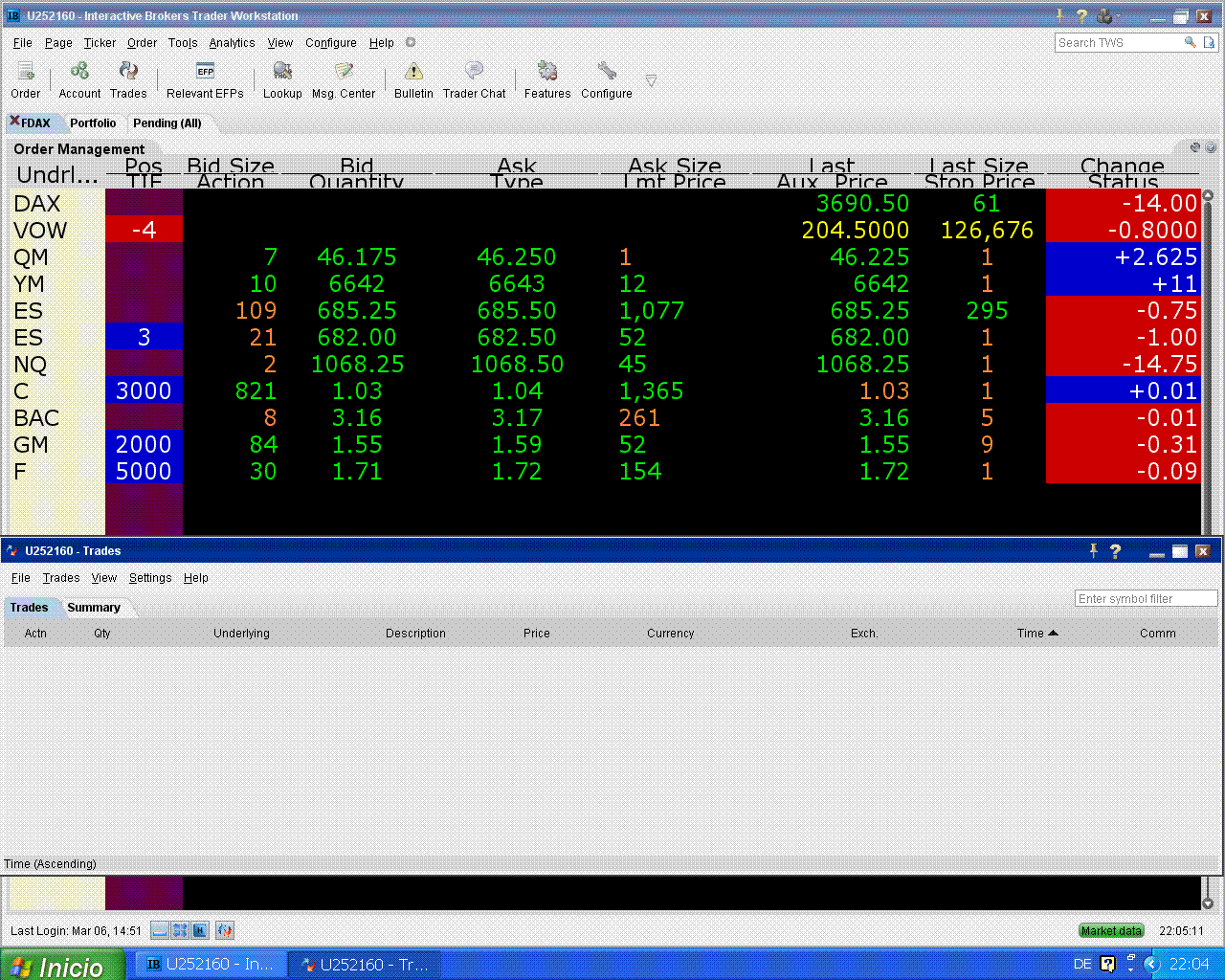Screen dimensions: 1225x980
Task: Open Settings menu in Trades window
Action: coord(150,578)
